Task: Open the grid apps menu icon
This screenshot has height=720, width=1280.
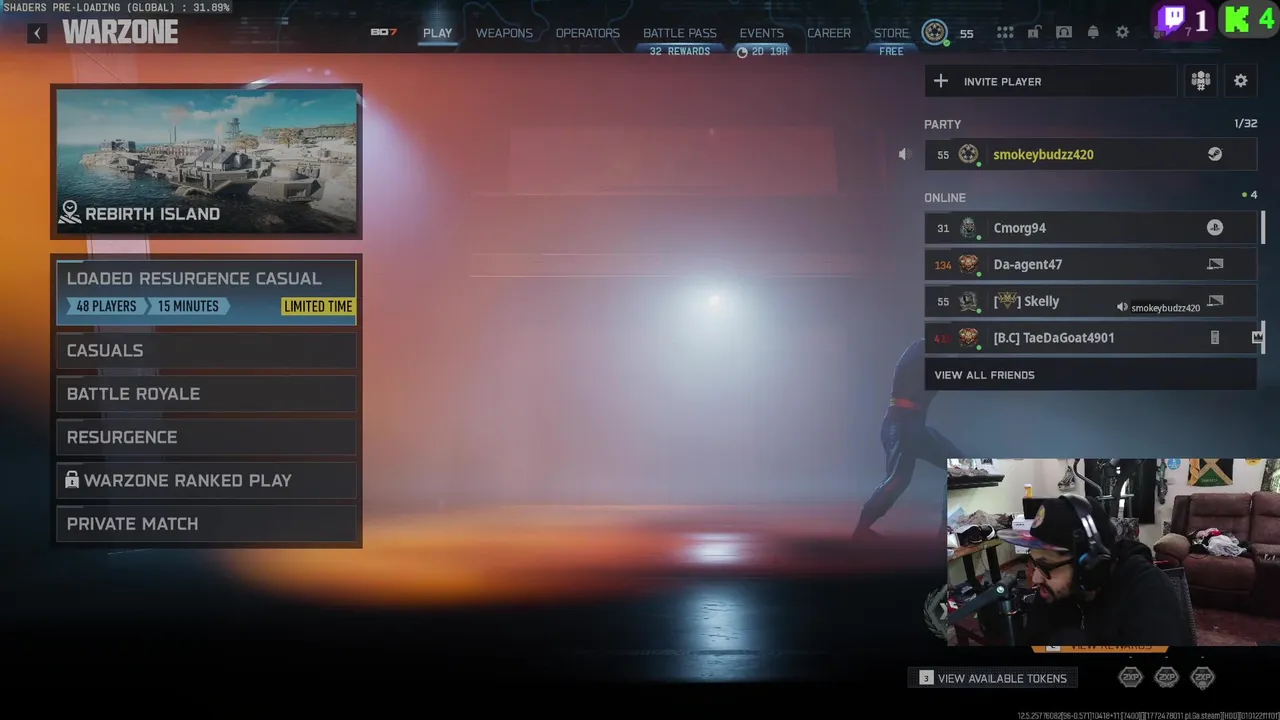Action: pyautogui.click(x=1005, y=33)
